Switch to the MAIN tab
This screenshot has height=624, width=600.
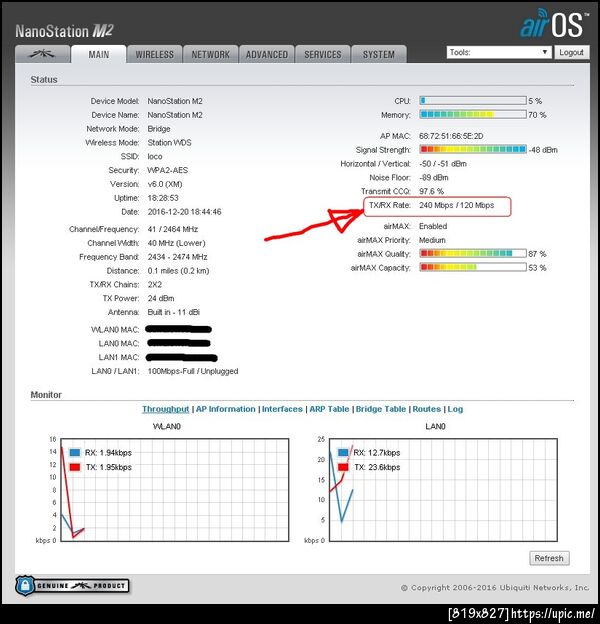(x=99, y=54)
